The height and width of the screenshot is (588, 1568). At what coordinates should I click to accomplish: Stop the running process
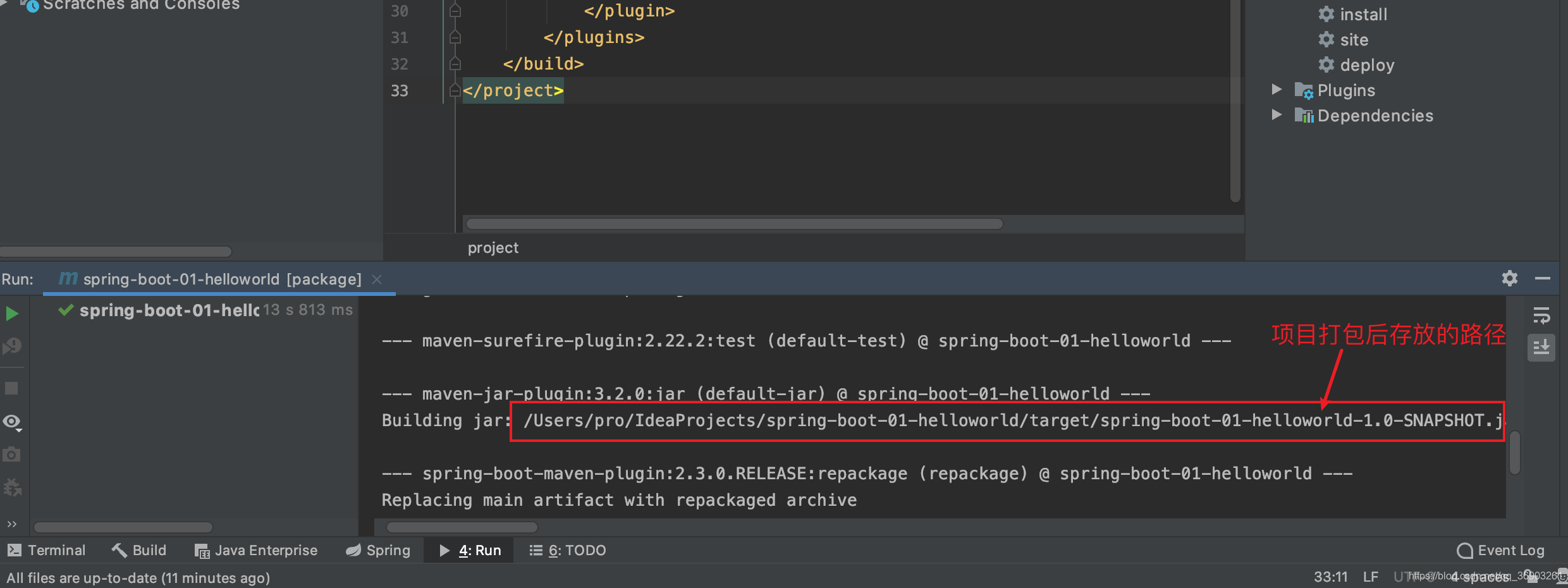tap(11, 388)
